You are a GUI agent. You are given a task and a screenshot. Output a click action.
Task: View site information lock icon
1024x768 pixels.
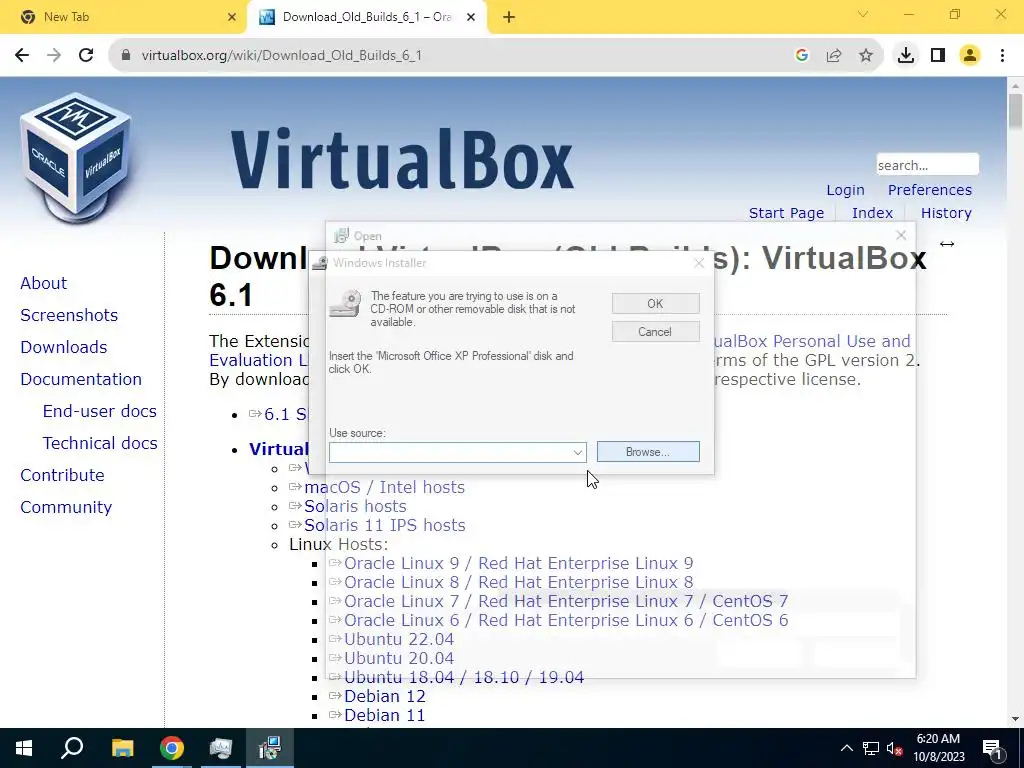point(126,56)
